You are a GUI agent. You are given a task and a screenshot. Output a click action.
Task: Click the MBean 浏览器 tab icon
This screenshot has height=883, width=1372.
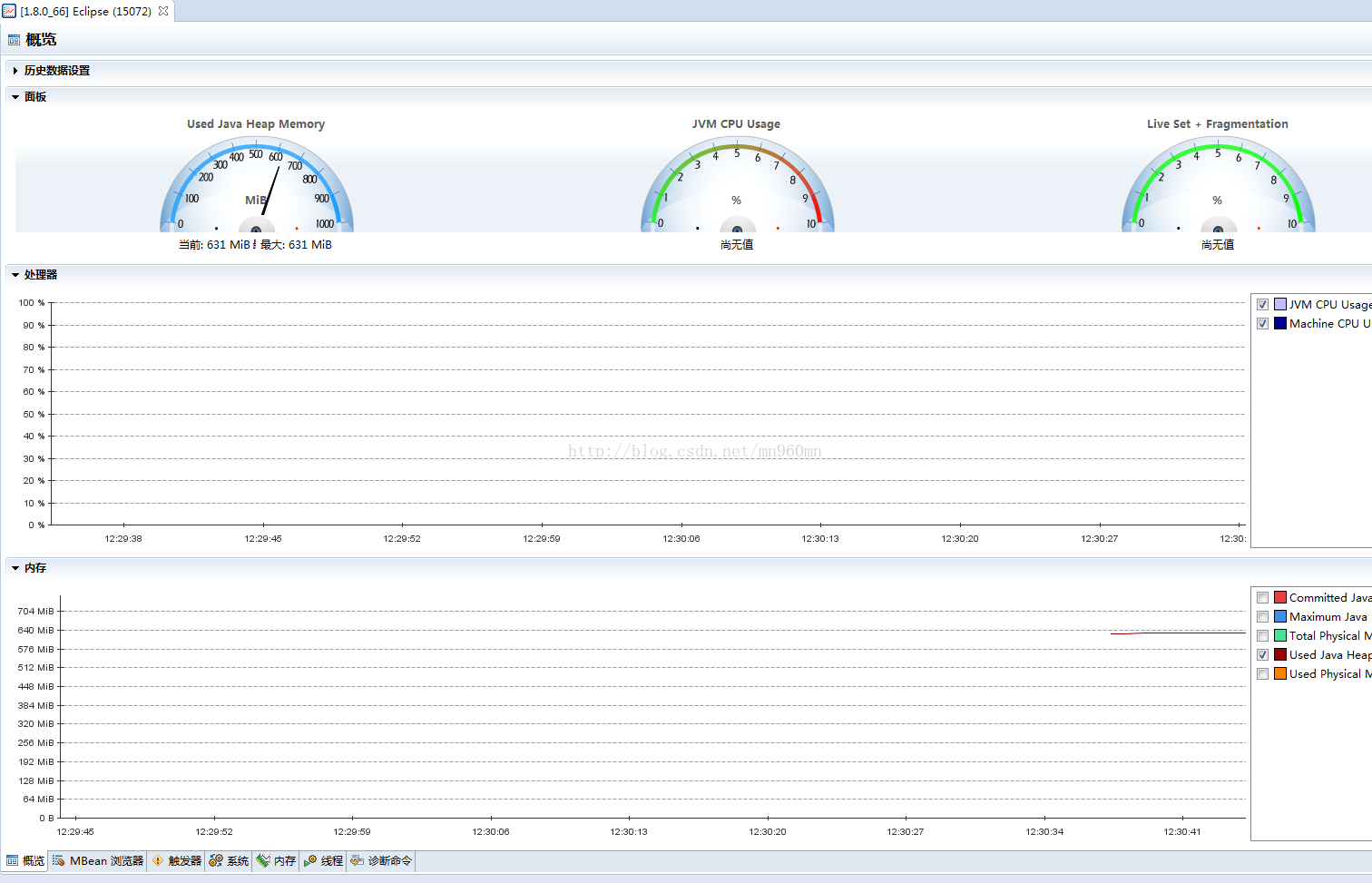point(59,861)
